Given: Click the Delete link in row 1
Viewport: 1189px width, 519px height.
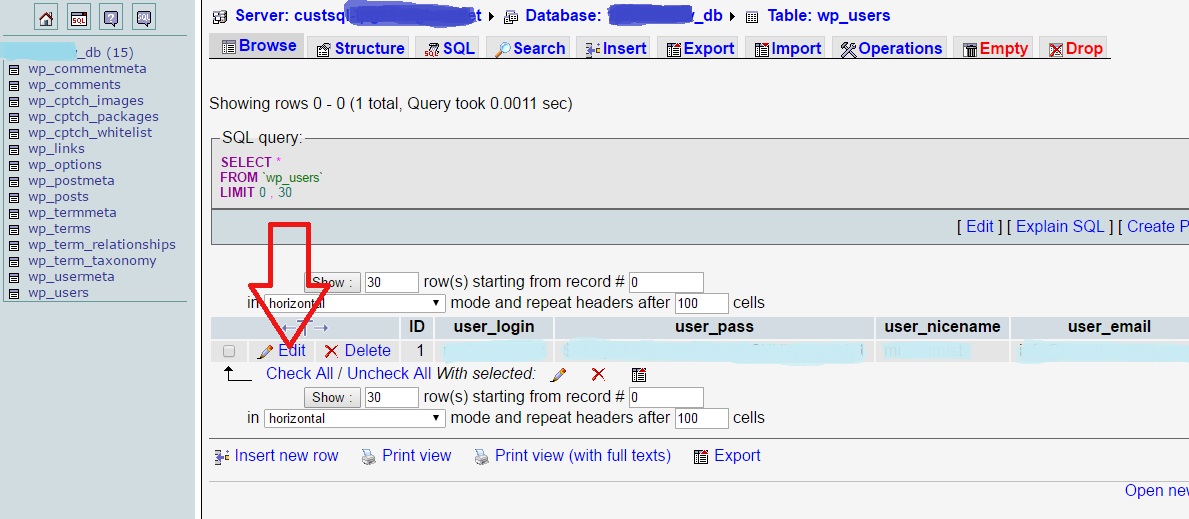Looking at the screenshot, I should 368,351.
